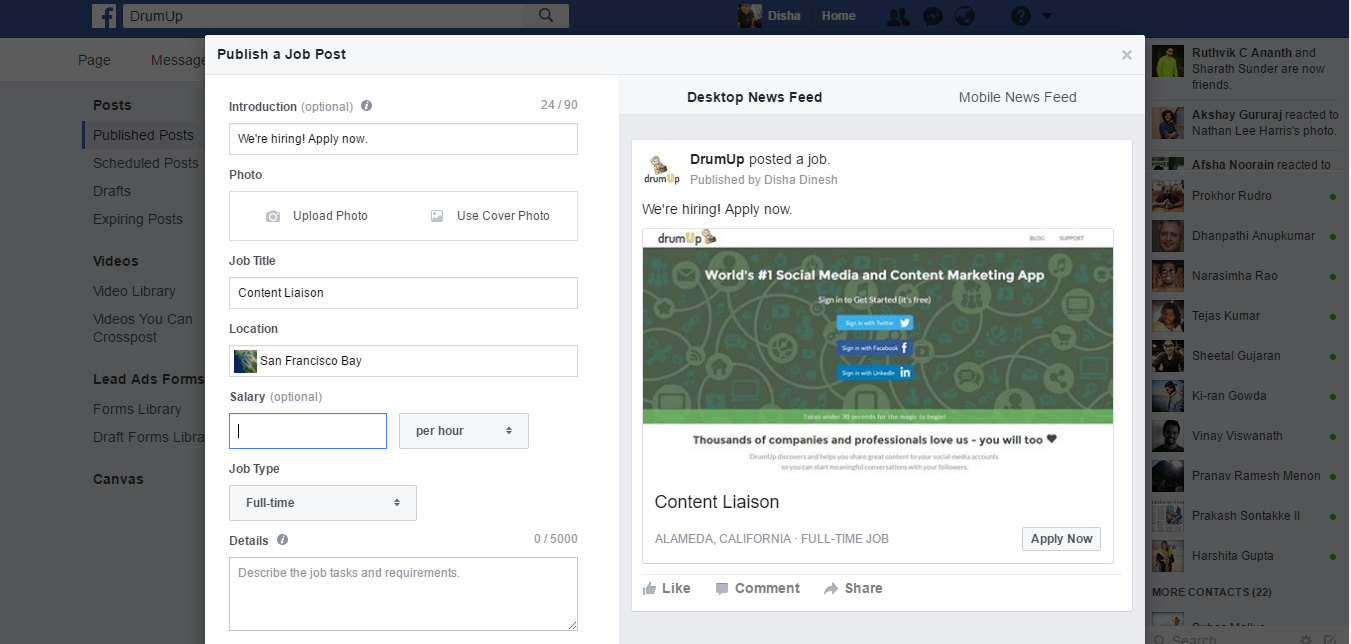Image resolution: width=1351 pixels, height=644 pixels.
Task: Select Published Posts in the sidebar
Action: pyautogui.click(x=143, y=135)
